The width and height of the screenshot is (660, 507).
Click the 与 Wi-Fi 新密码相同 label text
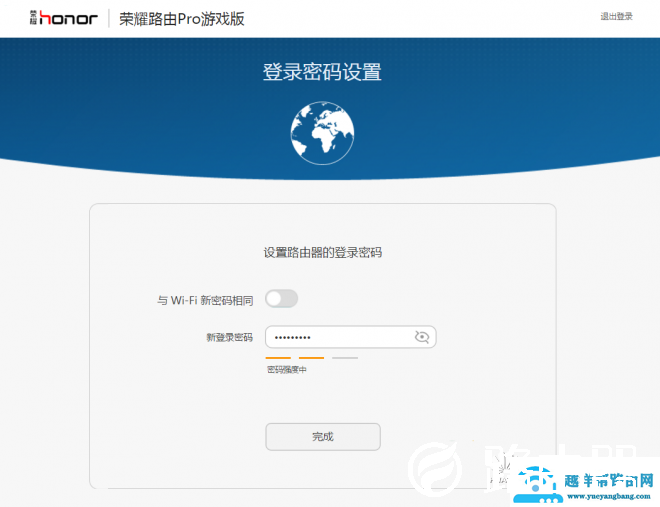coord(205,300)
